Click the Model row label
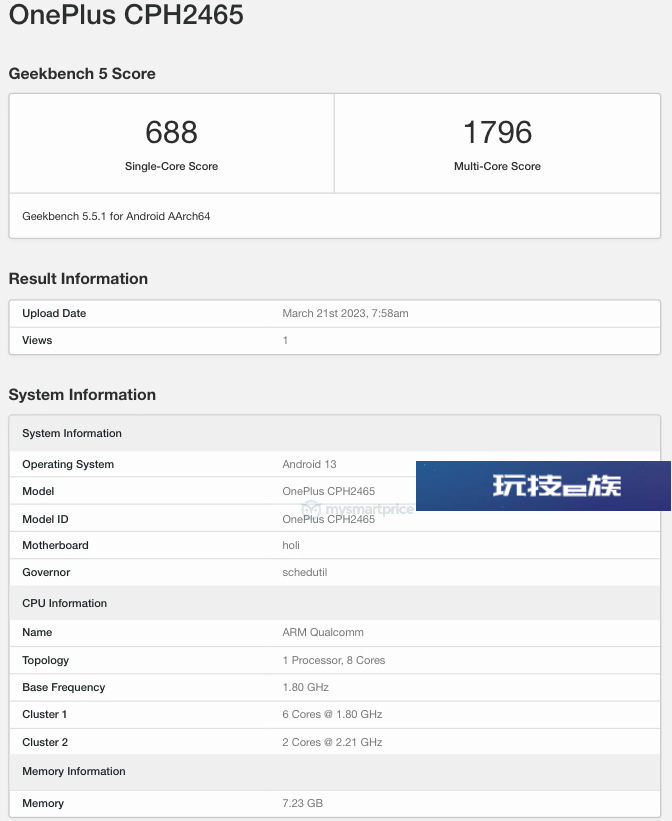Screen dimensions: 672x821 (38, 491)
